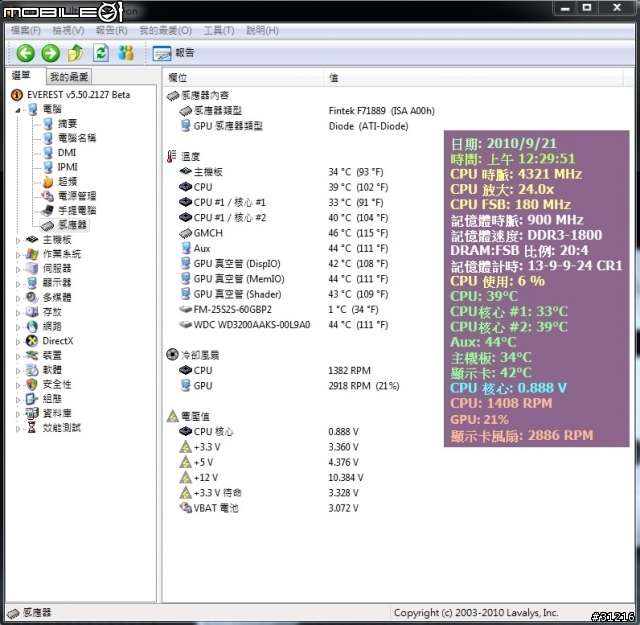Click the 欄位 column header
The width and height of the screenshot is (640, 625).
(x=243, y=78)
